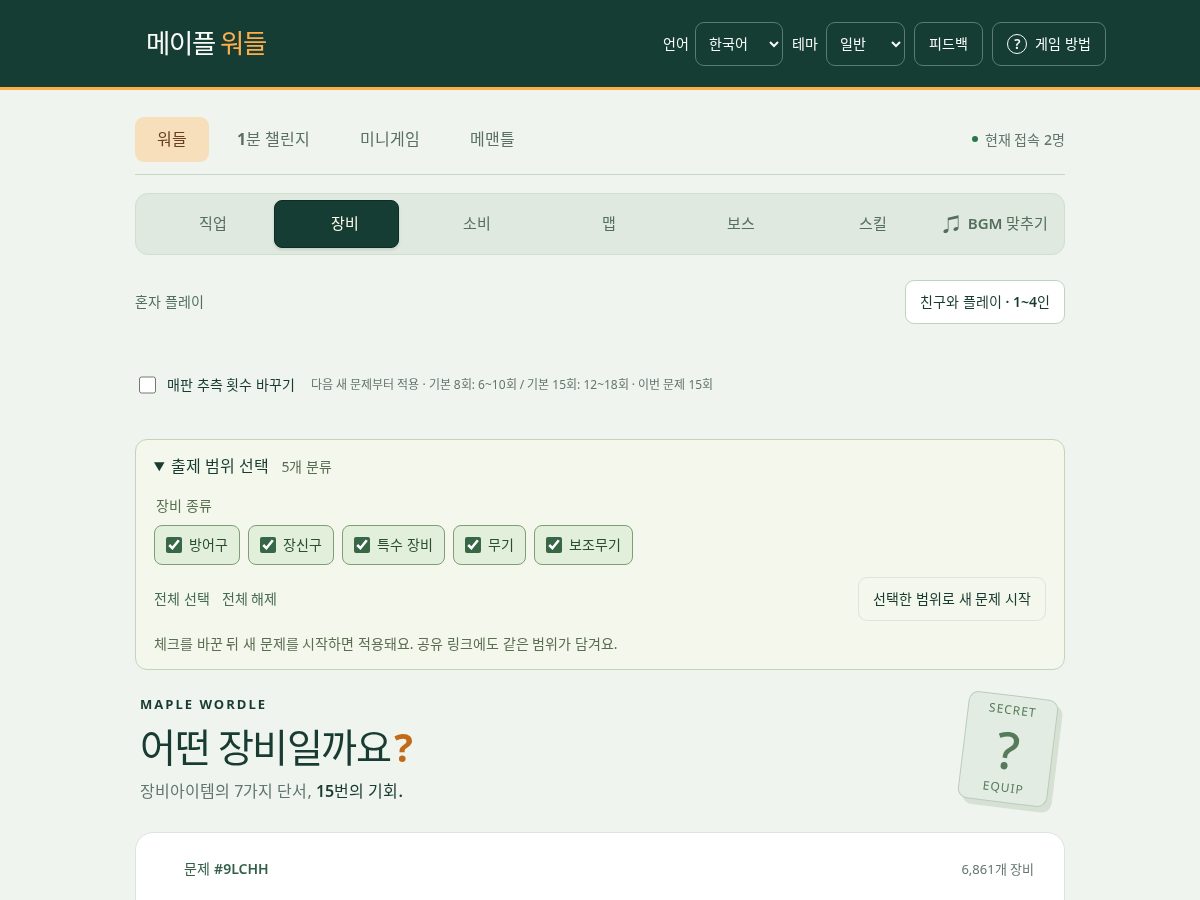
Task: Click the SECRET EQUIP mystery card
Action: 1009,749
